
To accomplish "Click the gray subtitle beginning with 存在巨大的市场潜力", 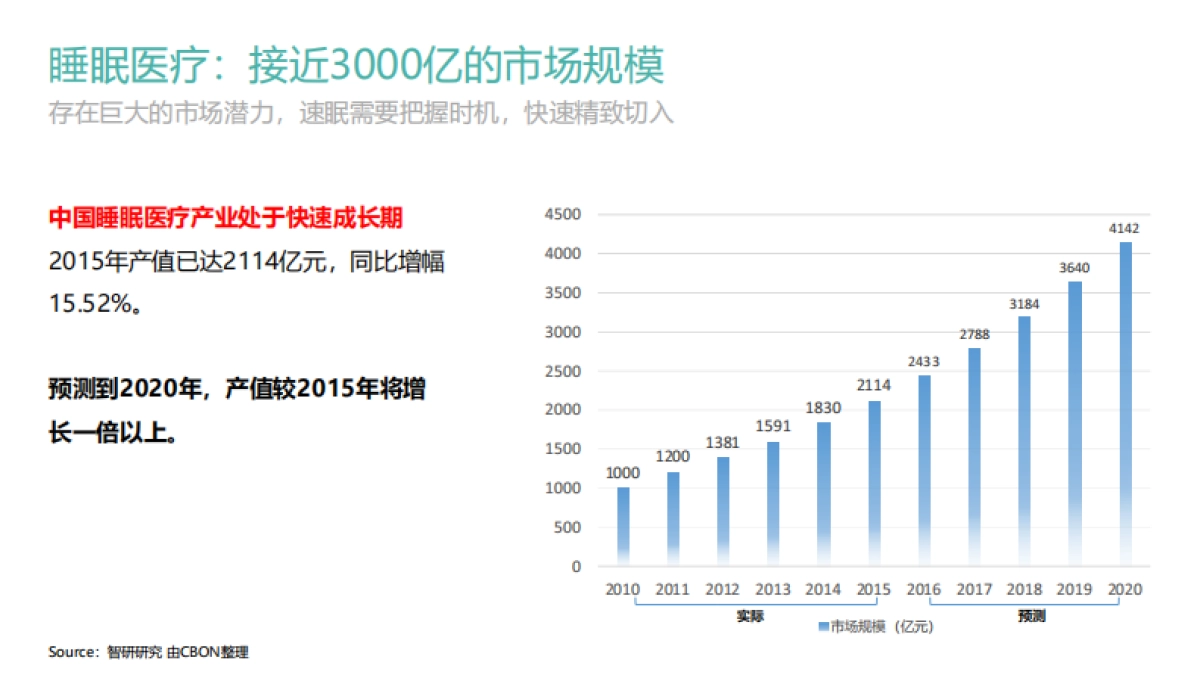I will (361, 112).
